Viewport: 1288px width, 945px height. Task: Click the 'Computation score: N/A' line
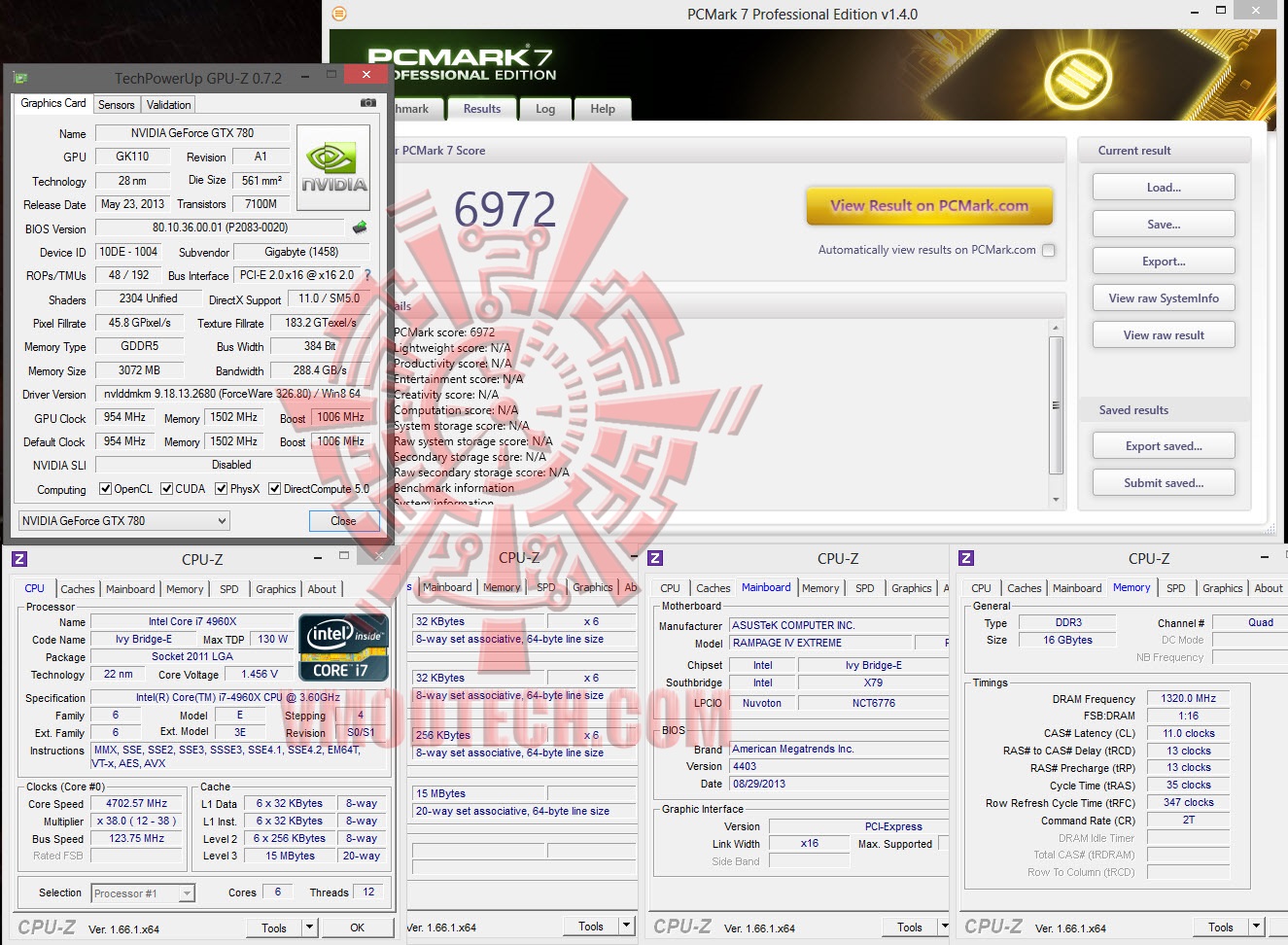click(x=456, y=410)
